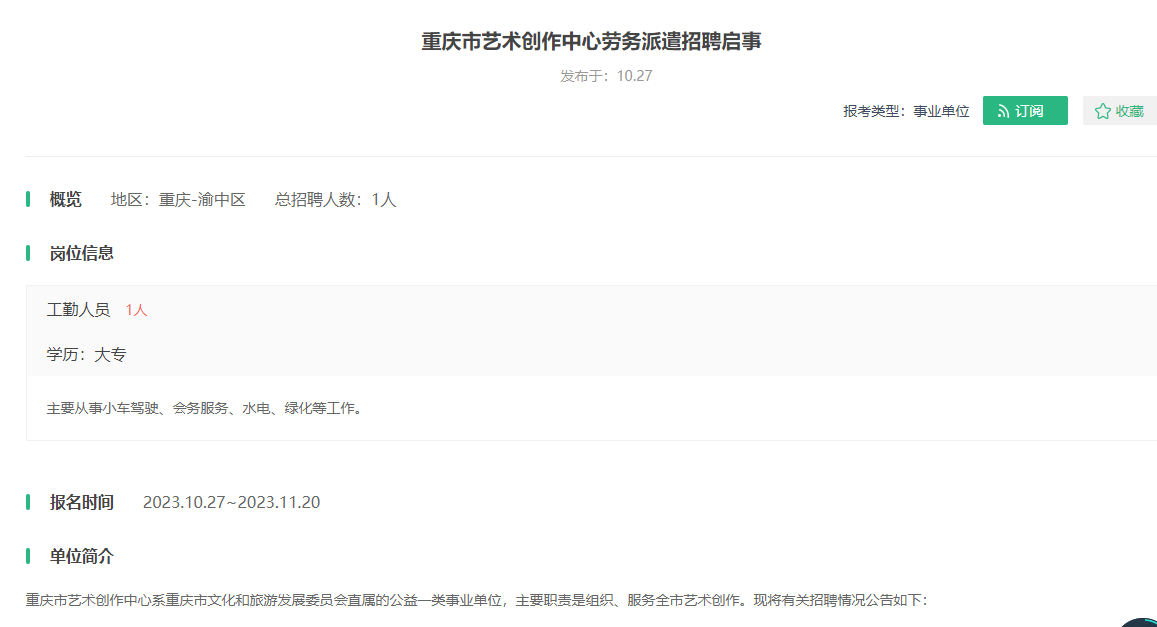Click the 概览 section heading
This screenshot has height=627, width=1157.
coord(66,199)
